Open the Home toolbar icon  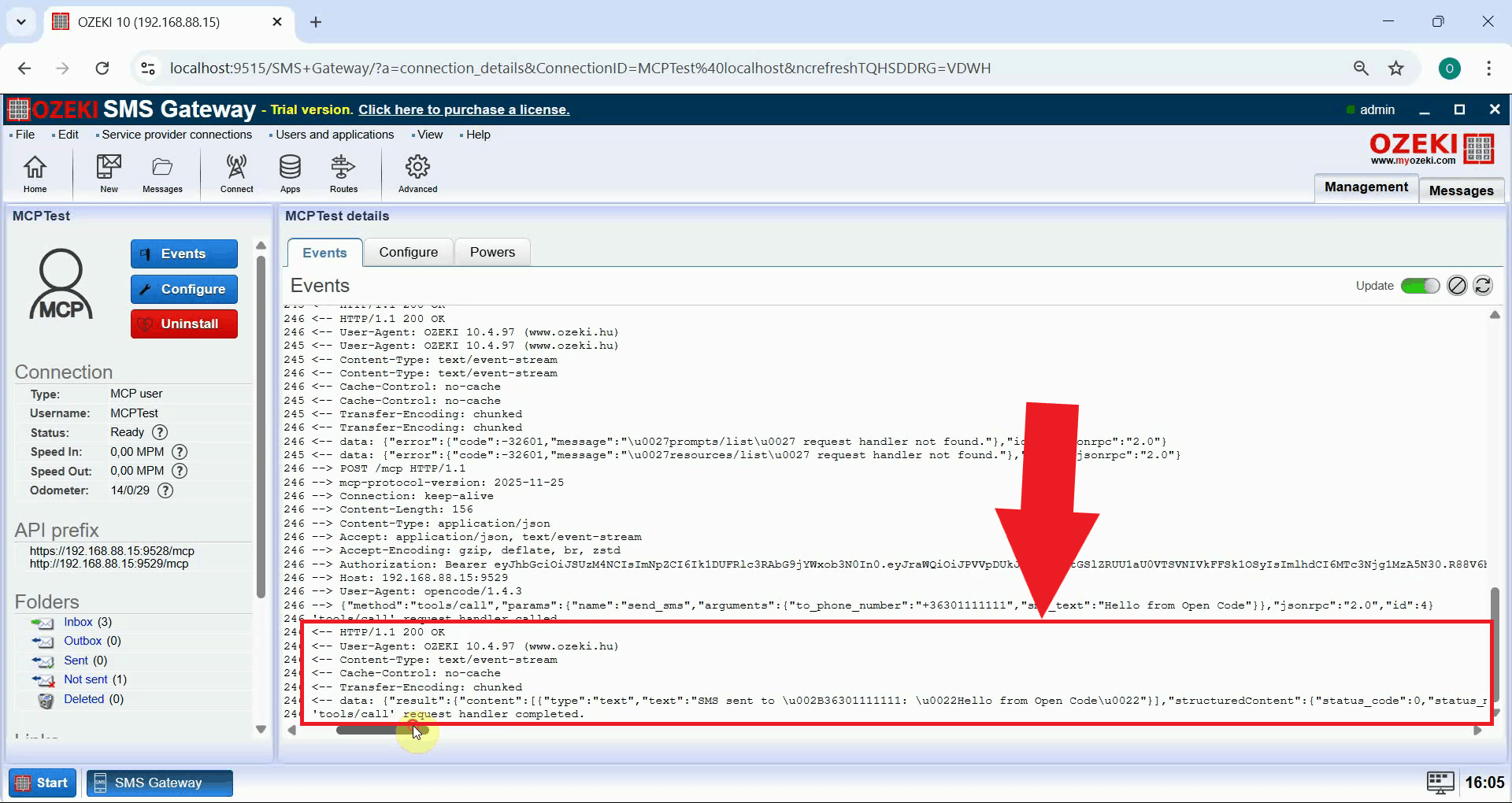[x=35, y=173]
